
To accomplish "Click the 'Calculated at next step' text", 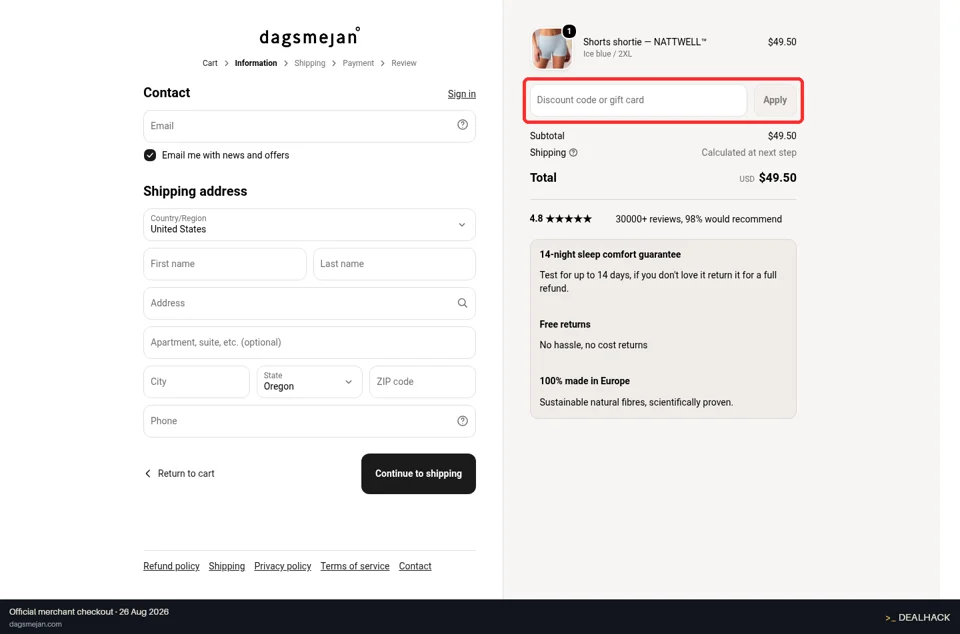I will [749, 152].
